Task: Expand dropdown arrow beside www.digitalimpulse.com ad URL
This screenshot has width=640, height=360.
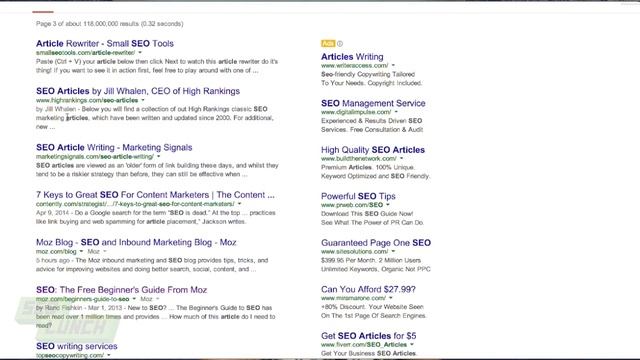Action: tap(396, 112)
